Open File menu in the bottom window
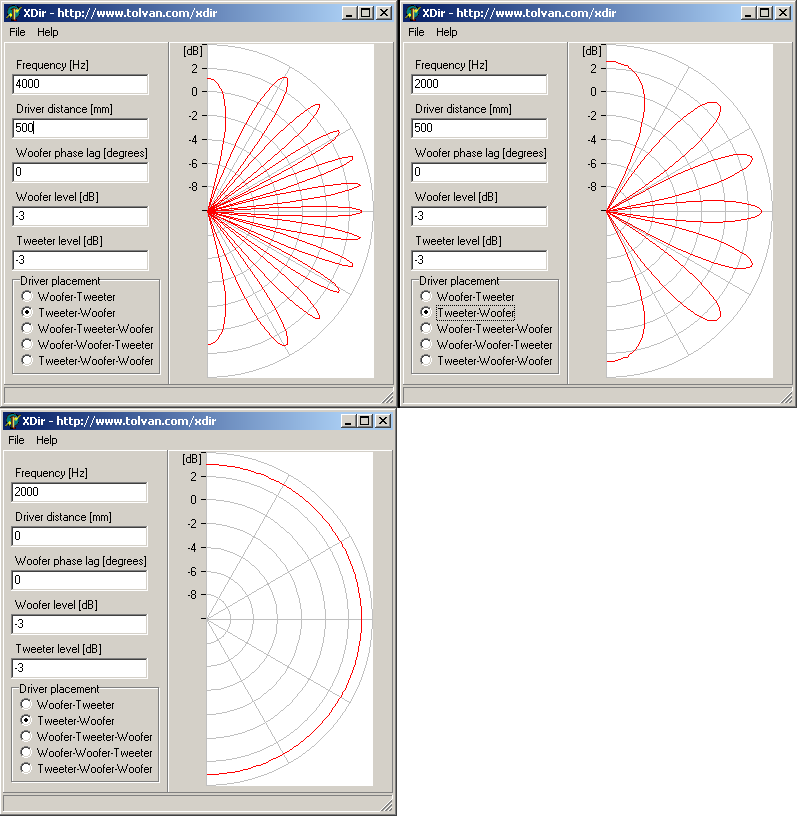 click(16, 440)
